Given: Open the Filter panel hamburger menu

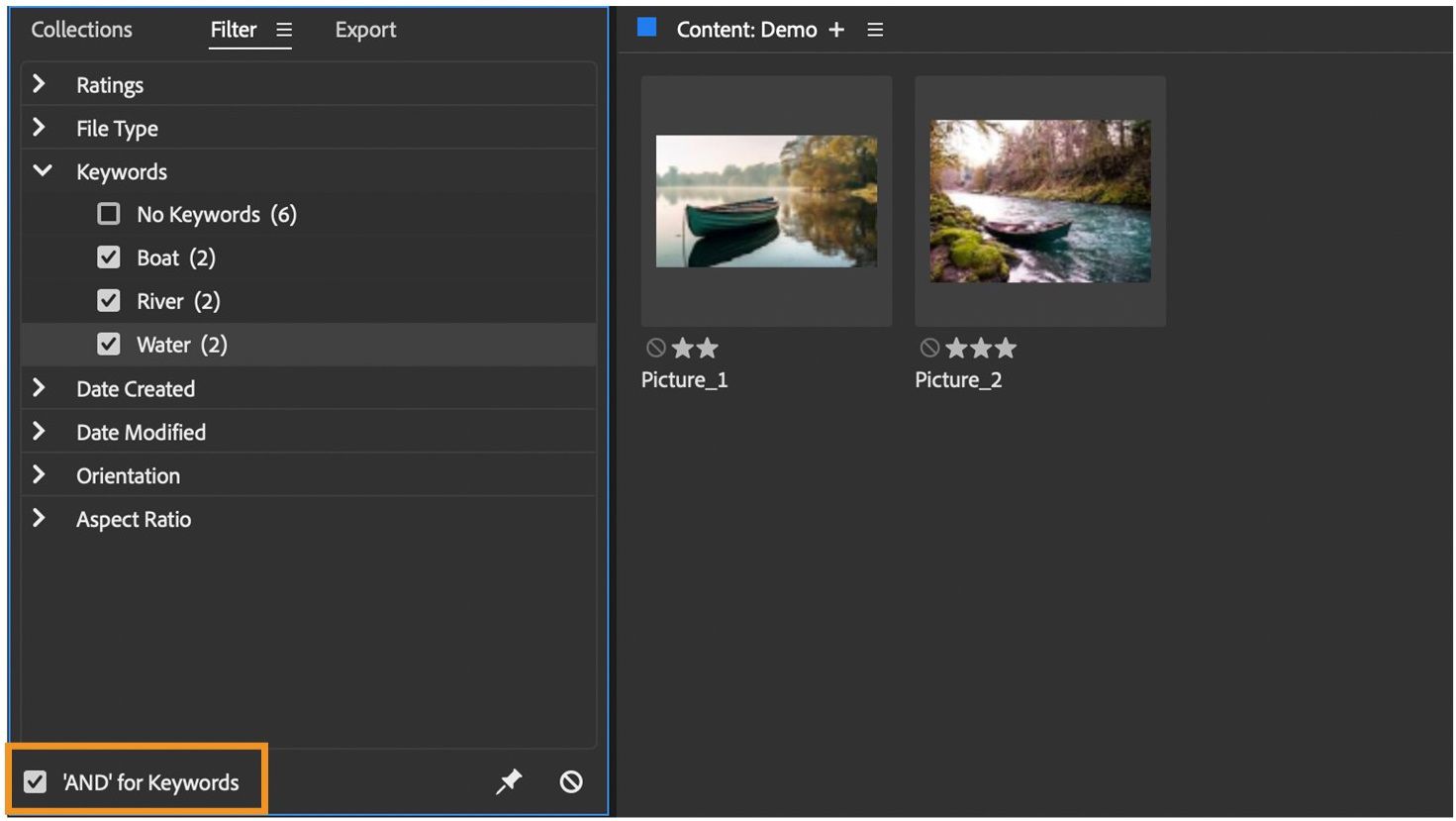Looking at the screenshot, I should (284, 30).
